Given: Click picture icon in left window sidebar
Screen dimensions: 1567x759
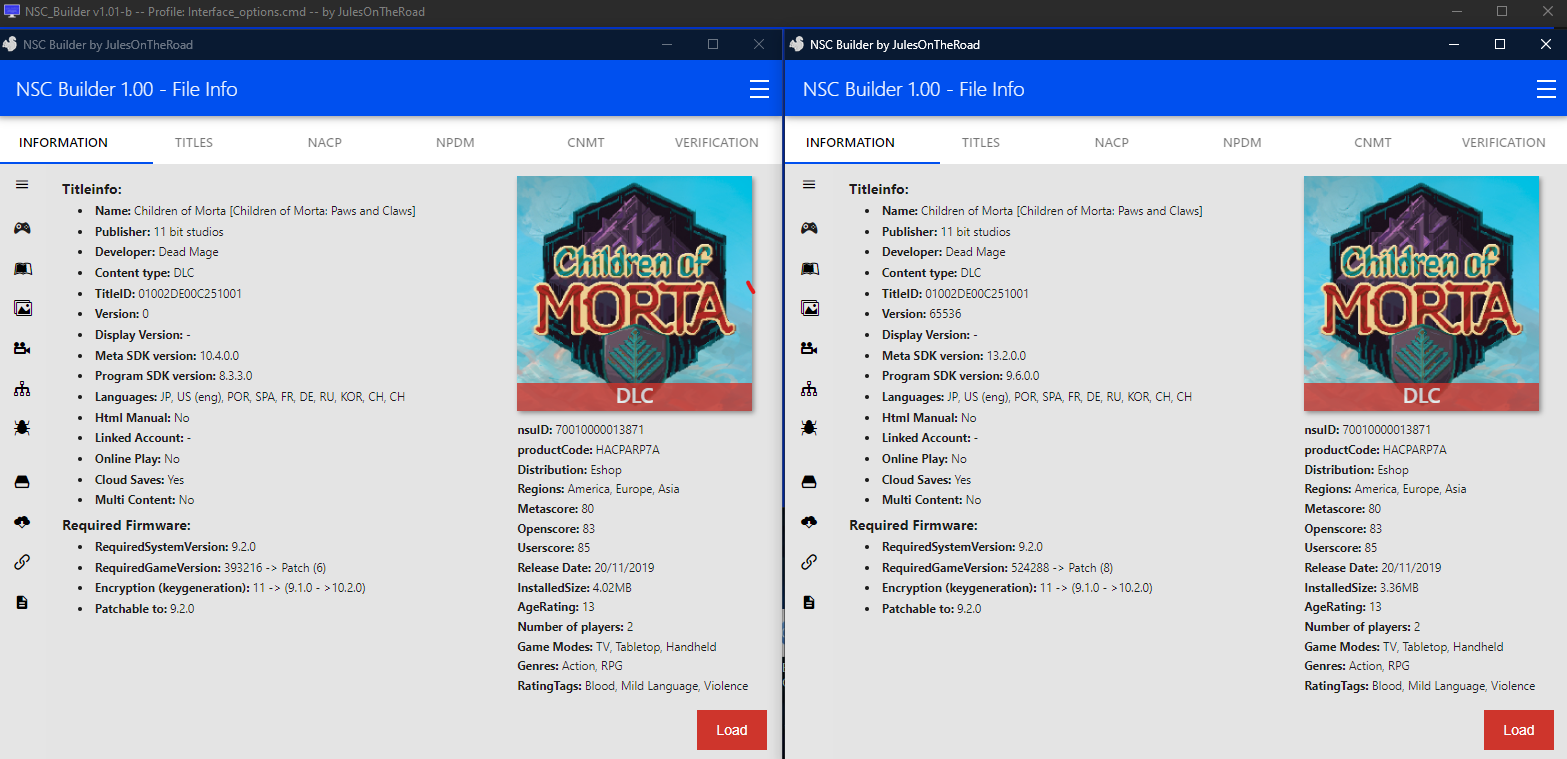Looking at the screenshot, I should point(23,308).
